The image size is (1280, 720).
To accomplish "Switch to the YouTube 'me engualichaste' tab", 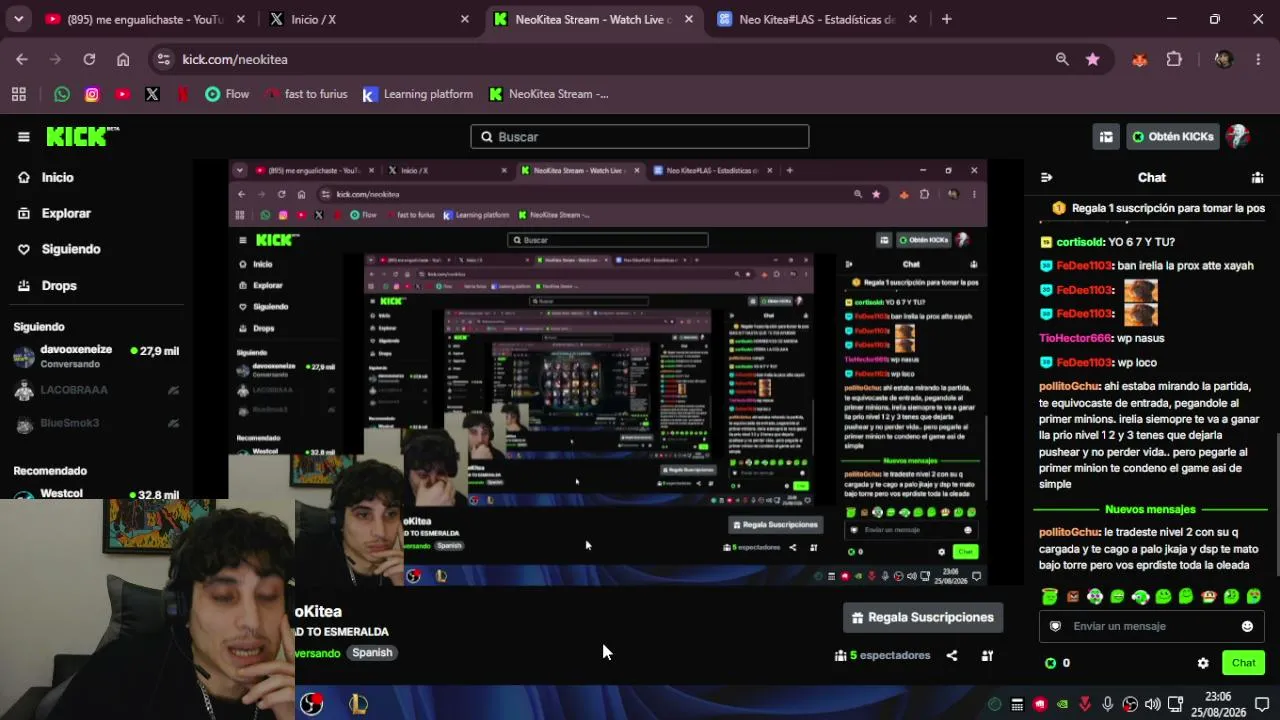I will click(146, 19).
